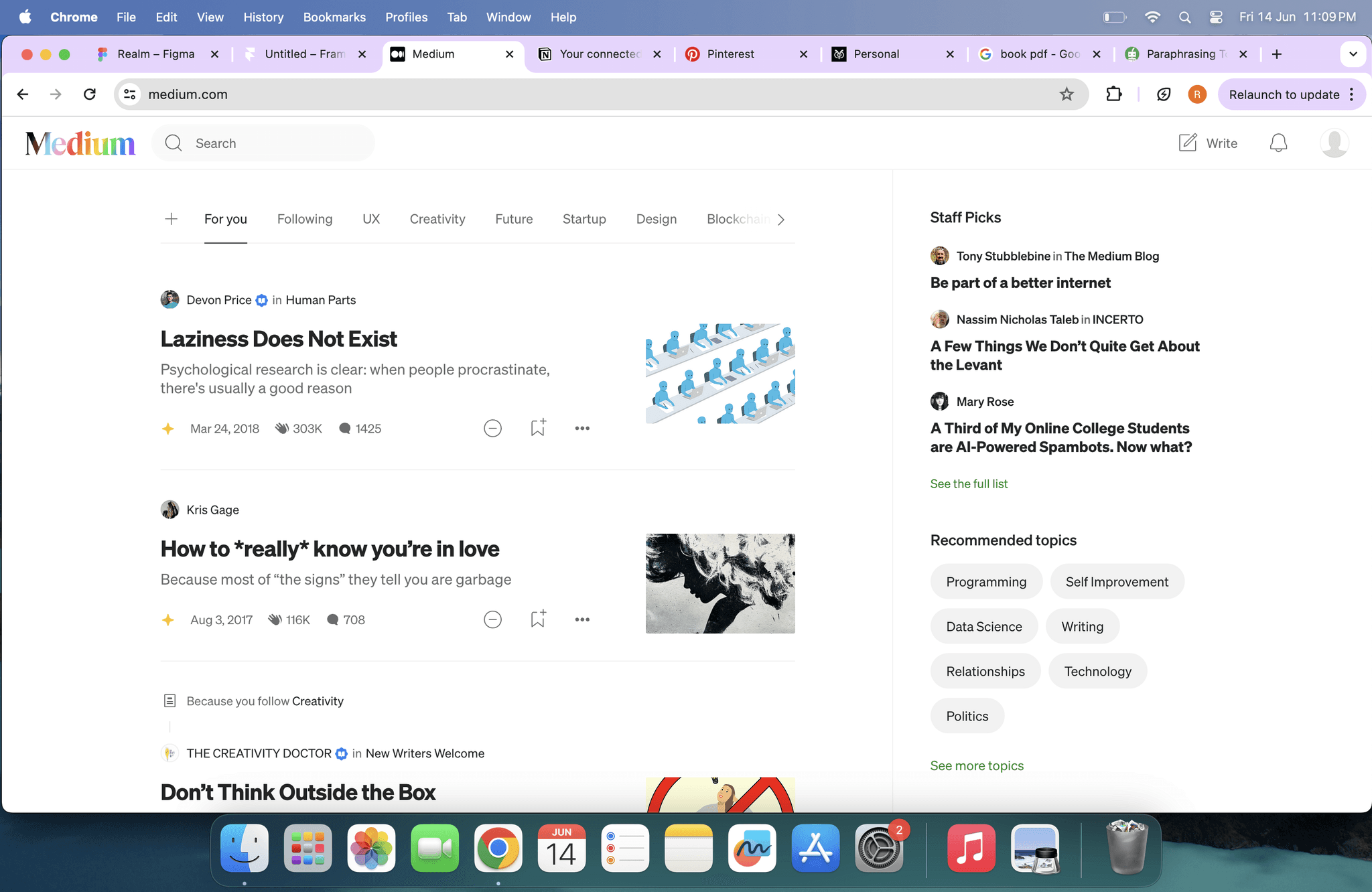Image resolution: width=1372 pixels, height=892 pixels.
Task: Open the notifications bell
Action: click(1278, 143)
